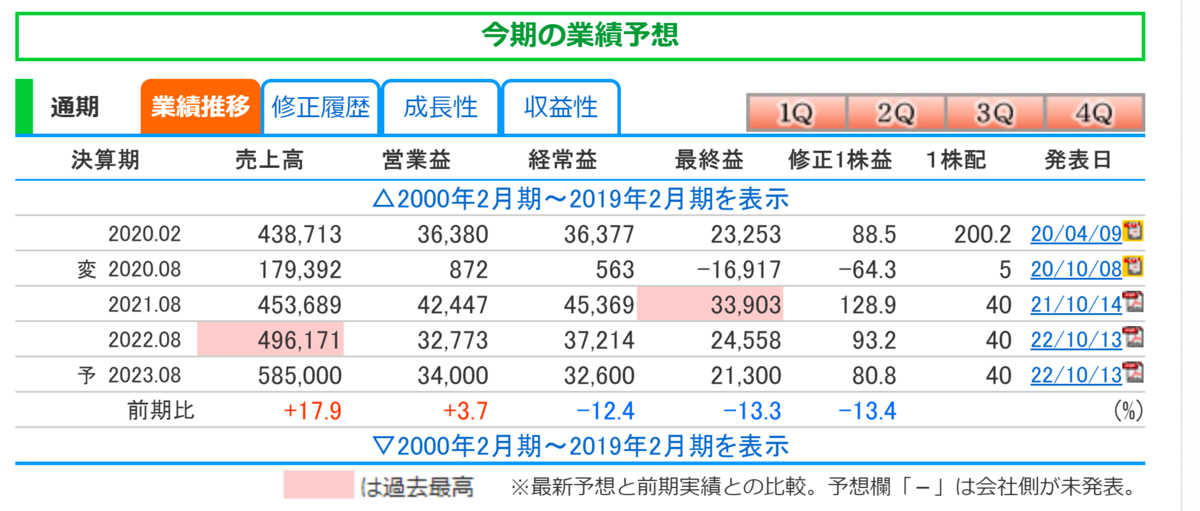Viewport: 1200px width, 511px height.
Task: Switch to the 修正履歴 tab
Action: (321, 107)
